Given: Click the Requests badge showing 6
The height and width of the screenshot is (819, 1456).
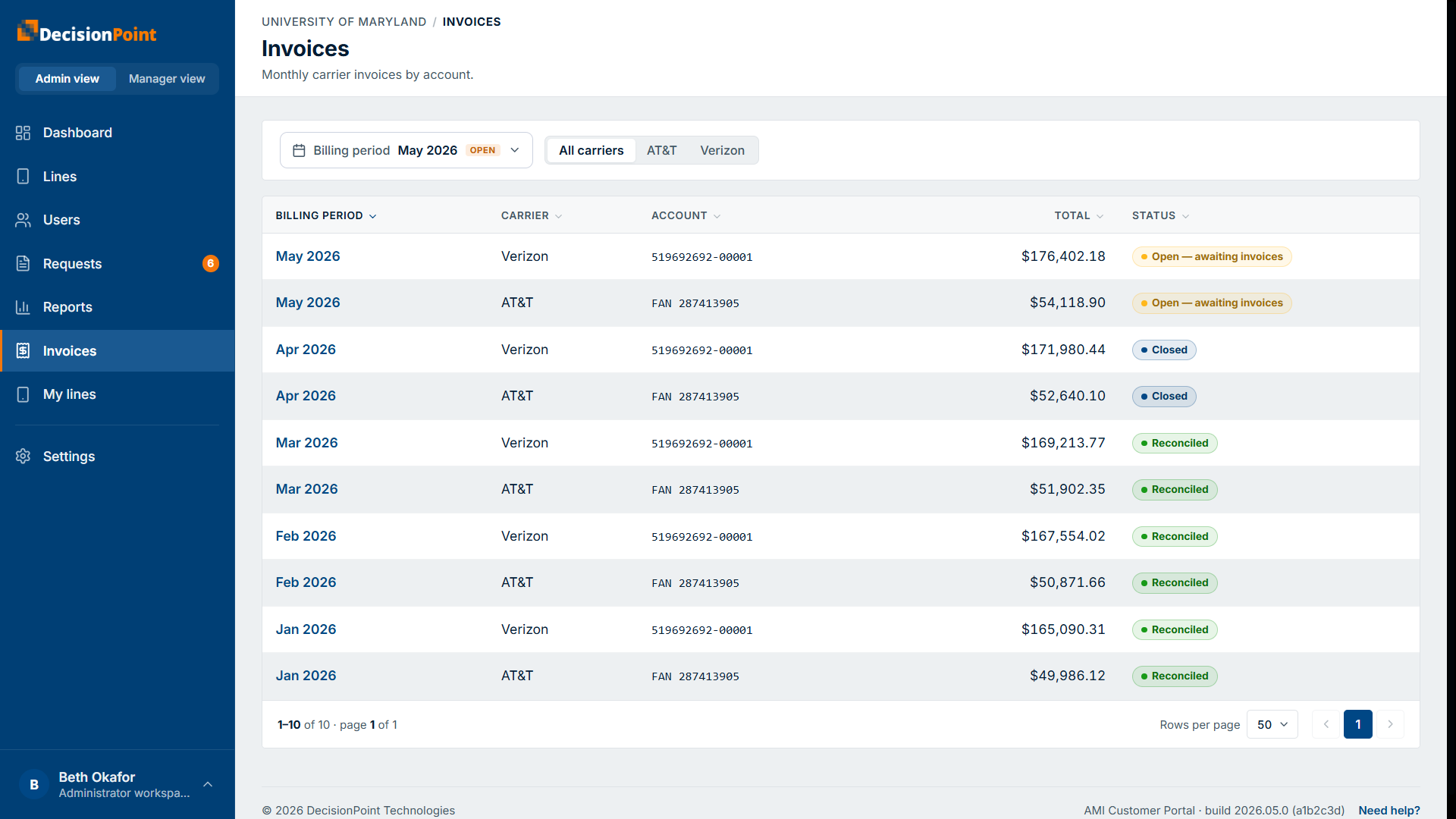Looking at the screenshot, I should [211, 264].
